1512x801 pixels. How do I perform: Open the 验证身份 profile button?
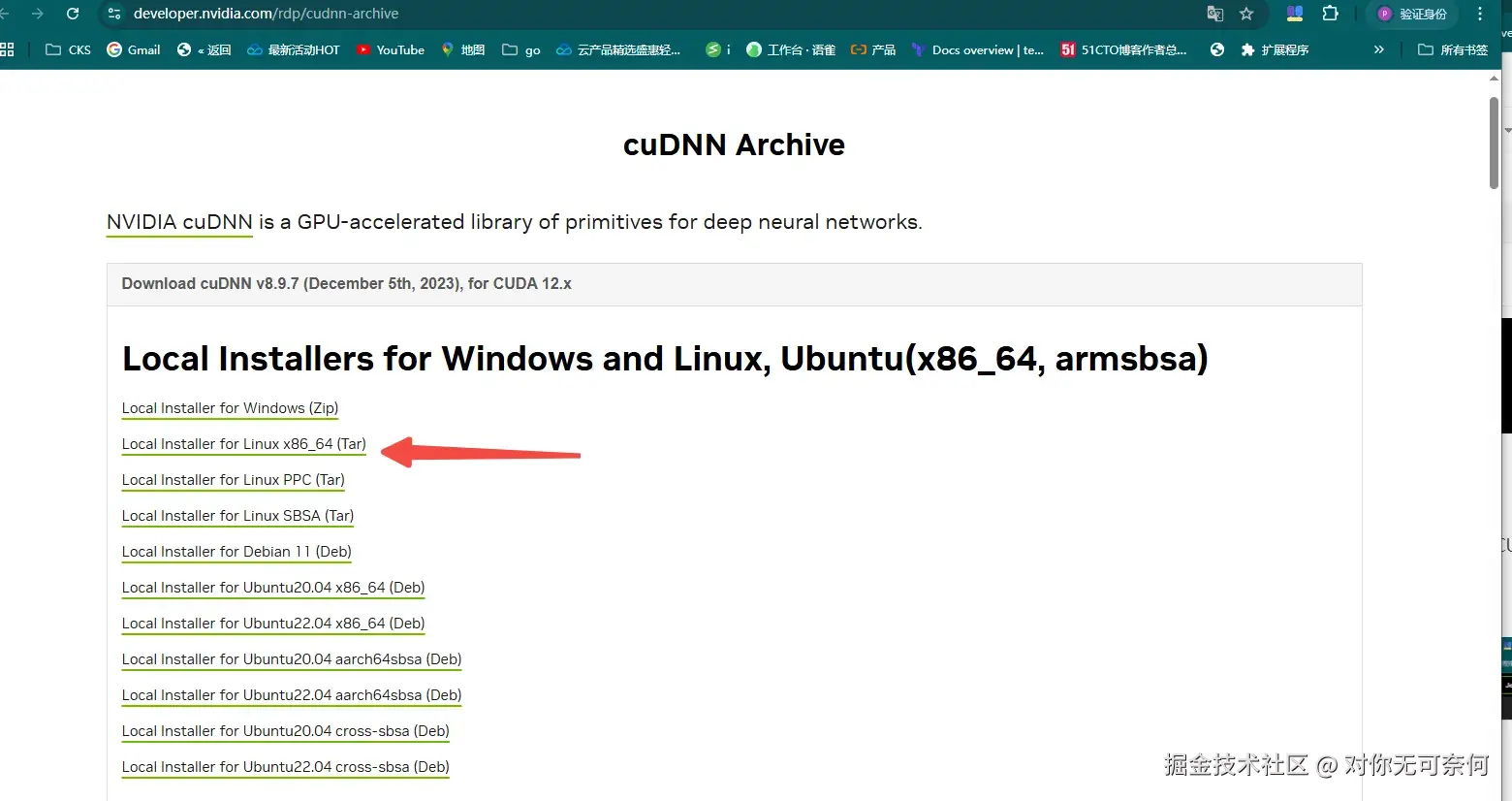[x=1412, y=14]
